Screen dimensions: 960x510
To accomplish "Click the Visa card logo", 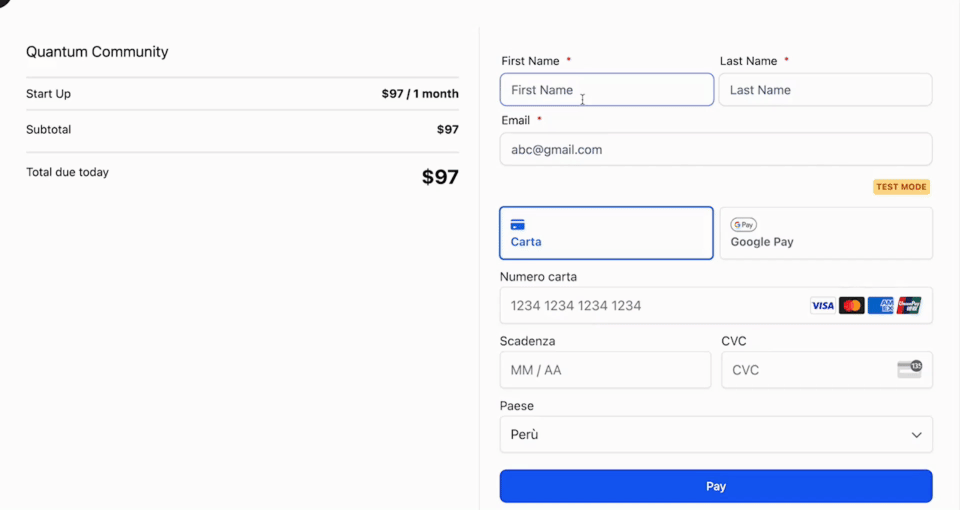I will pyautogui.click(x=822, y=306).
